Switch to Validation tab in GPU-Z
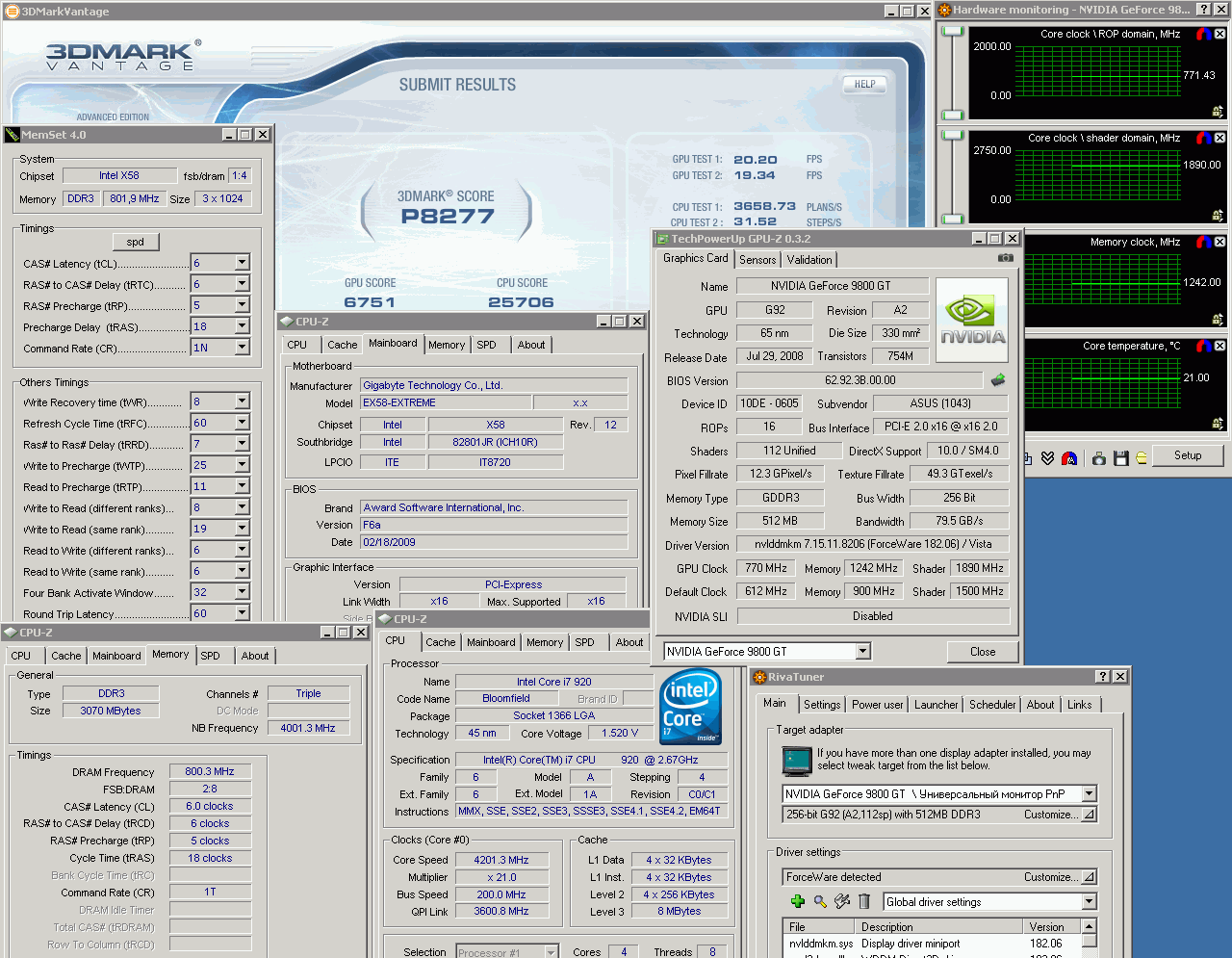Screen dimensions: 1232x958 click(x=809, y=260)
